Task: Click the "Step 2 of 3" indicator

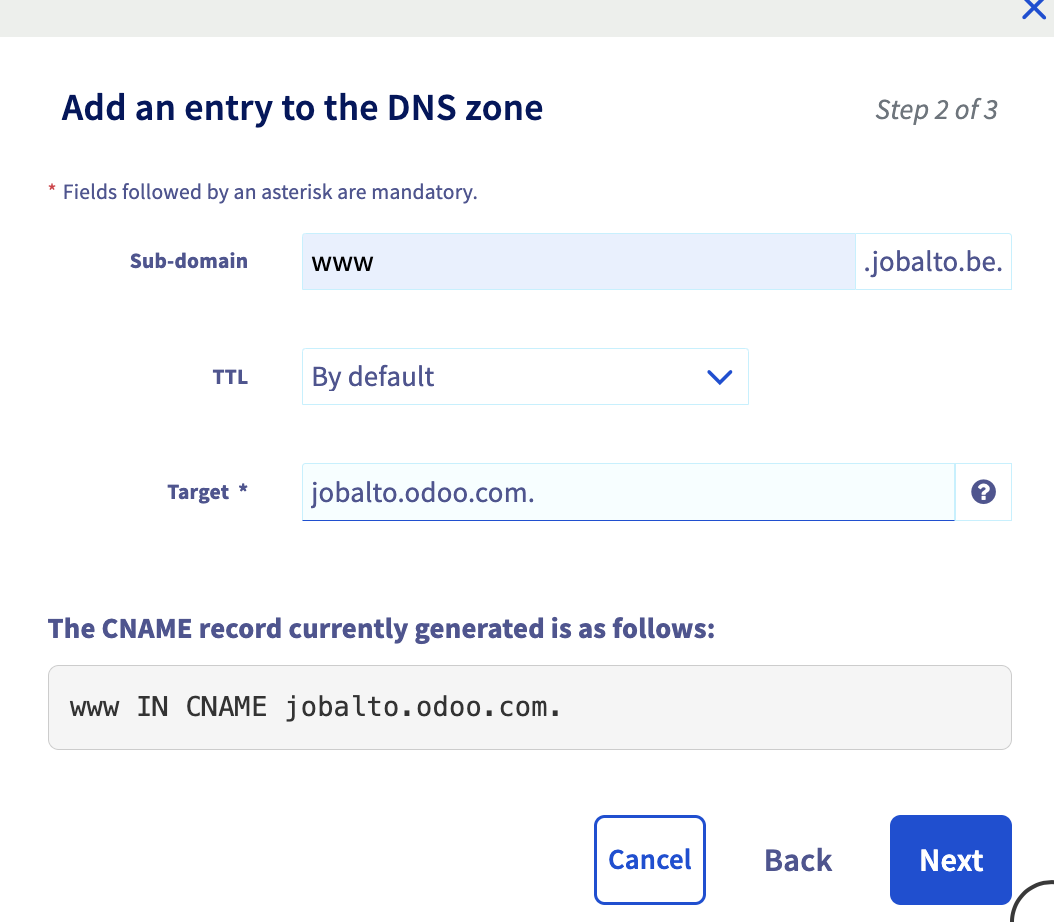Action: 936,109
